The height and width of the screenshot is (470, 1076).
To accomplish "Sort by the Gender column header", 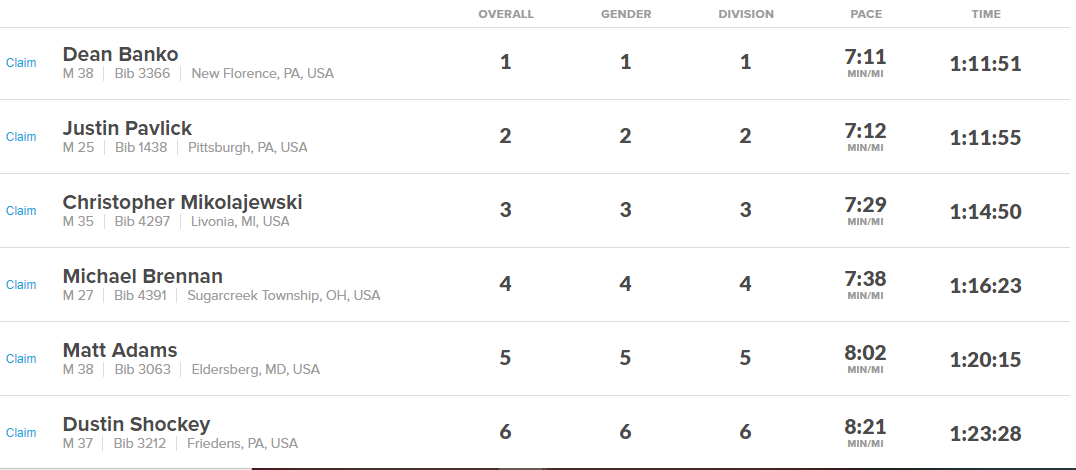I will click(626, 14).
